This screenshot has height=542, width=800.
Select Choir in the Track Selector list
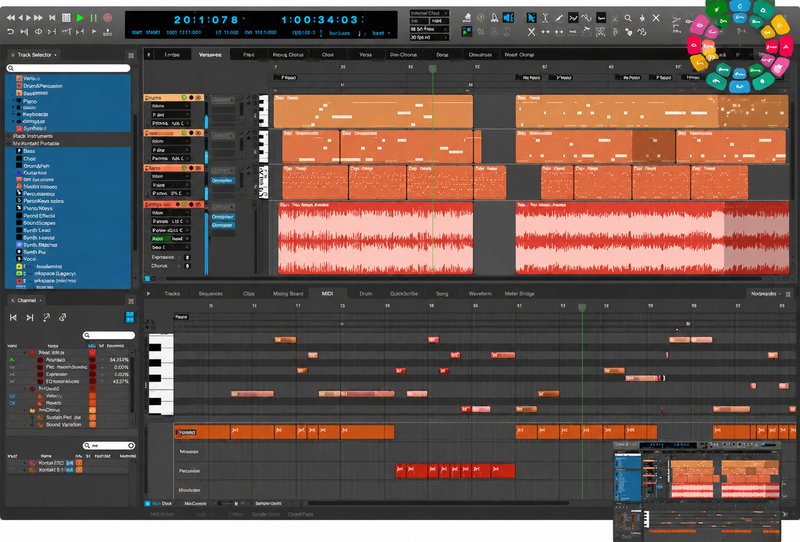point(30,159)
